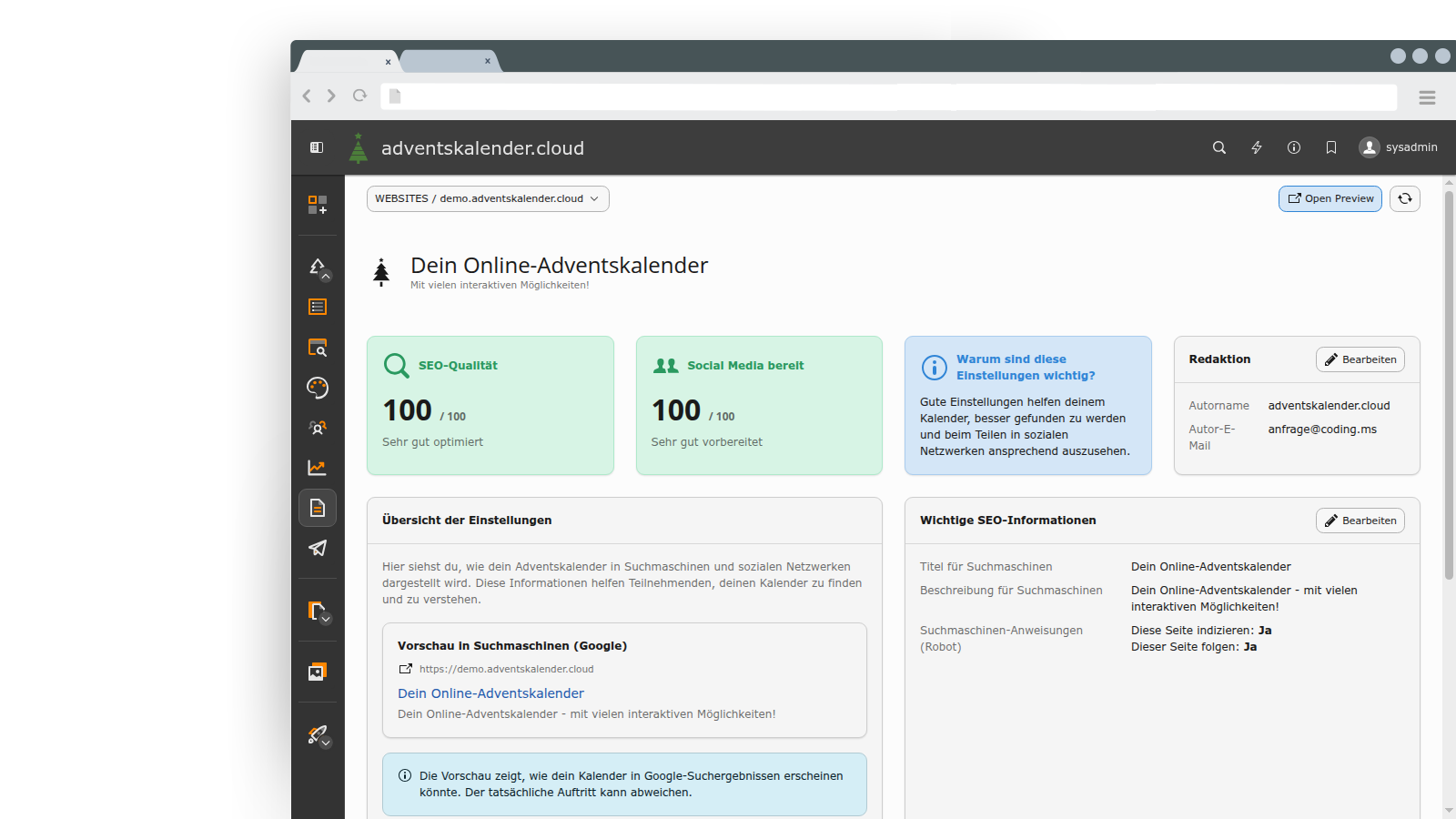Open the orange list icon in sidebar
The height and width of the screenshot is (819, 1456).
[x=318, y=307]
